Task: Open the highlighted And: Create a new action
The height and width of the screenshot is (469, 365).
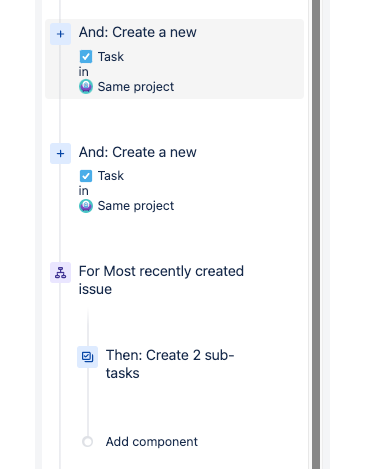Action: coord(174,59)
